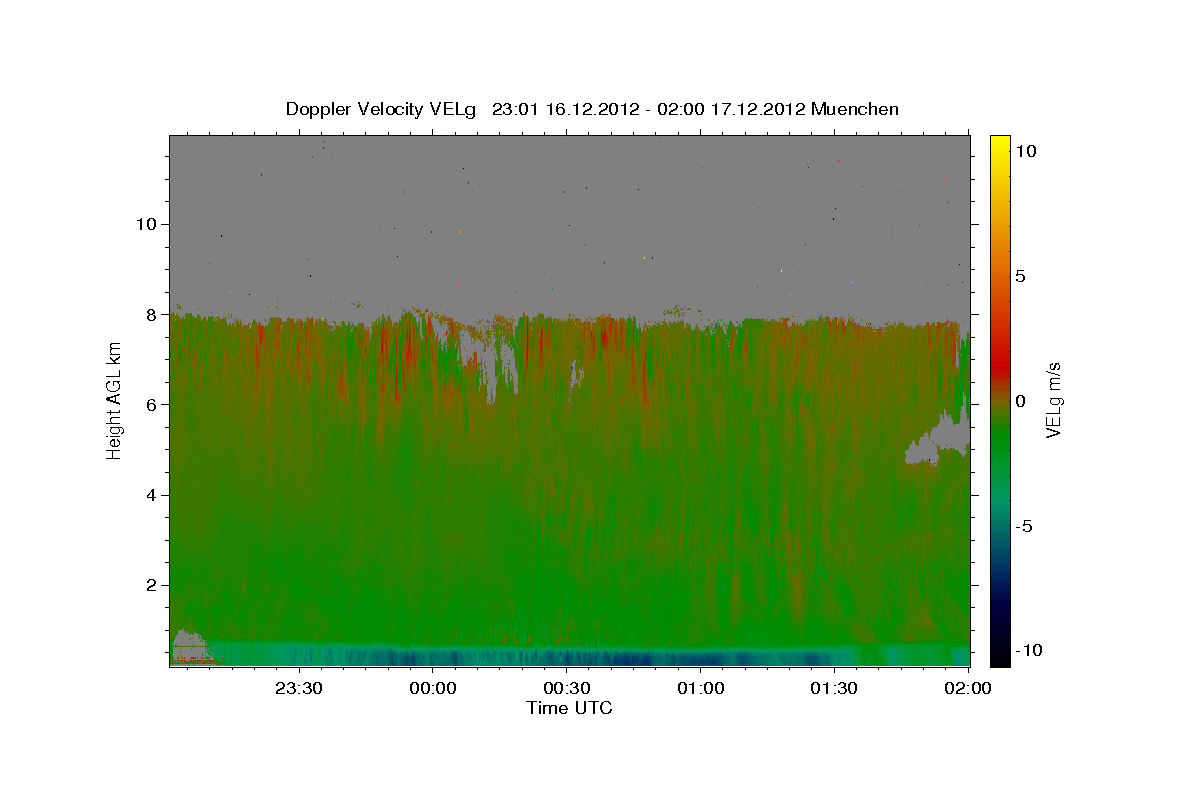Click the 01:00 time tick label
This screenshot has height=800, width=1200.
(700, 688)
